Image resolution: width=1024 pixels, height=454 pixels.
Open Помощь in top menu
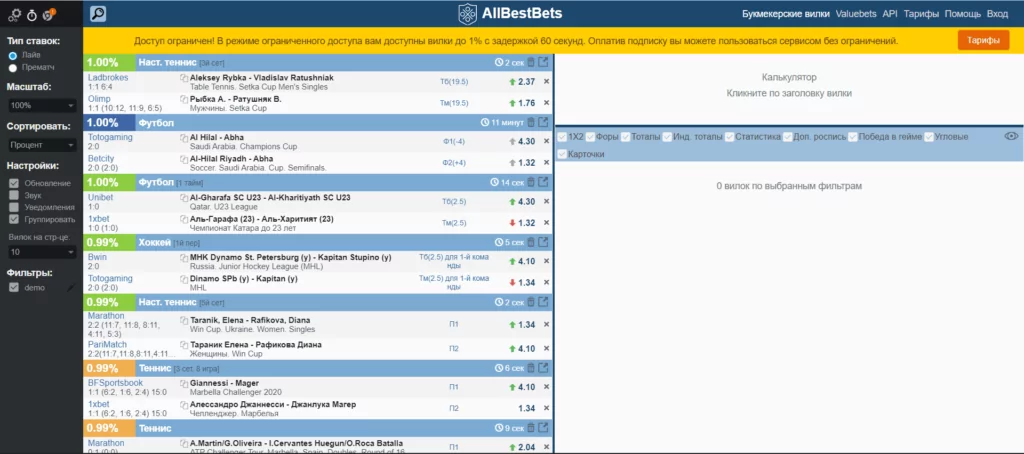[x=963, y=14]
